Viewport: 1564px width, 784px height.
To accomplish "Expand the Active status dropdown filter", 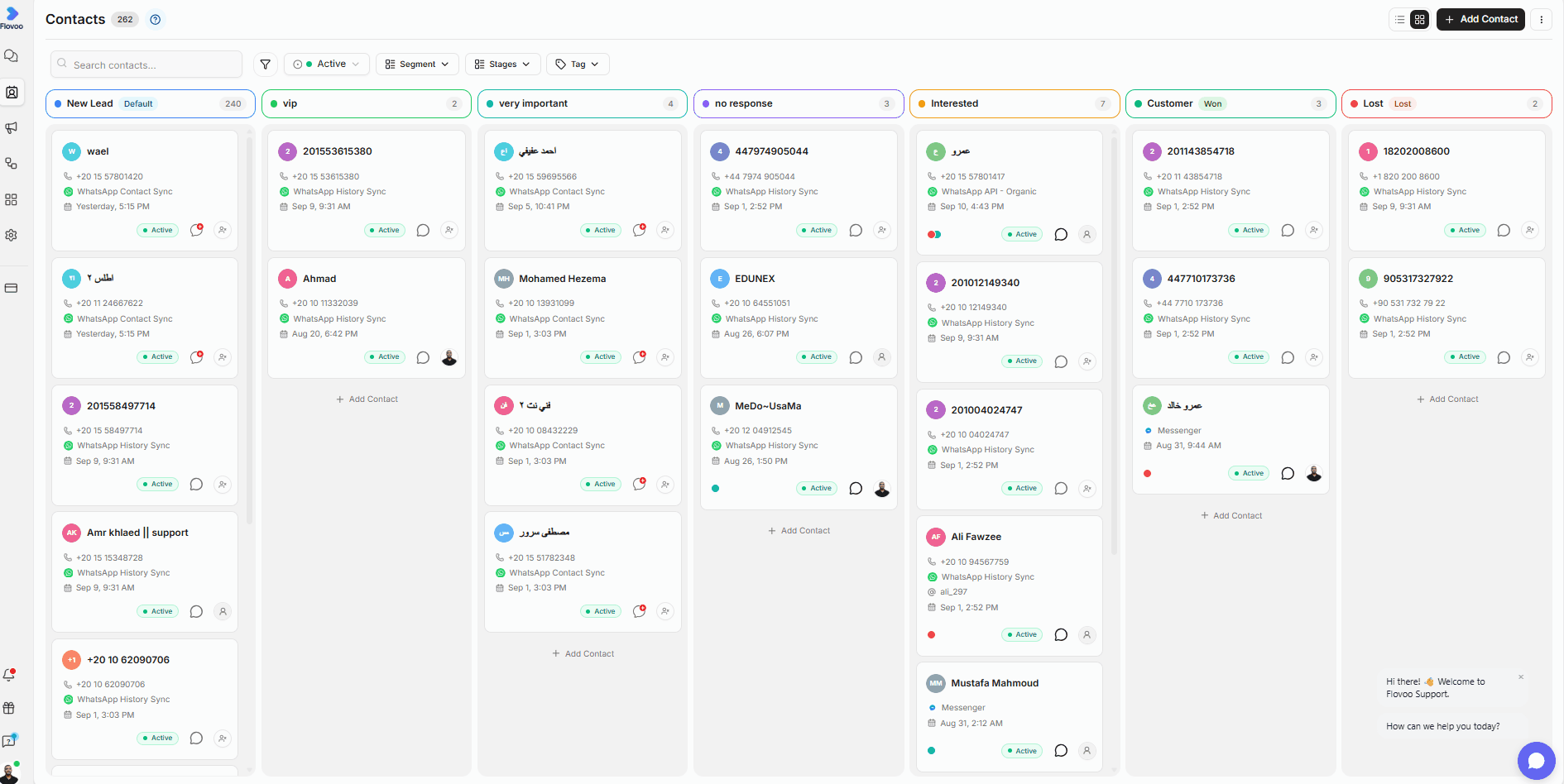I will pyautogui.click(x=327, y=65).
